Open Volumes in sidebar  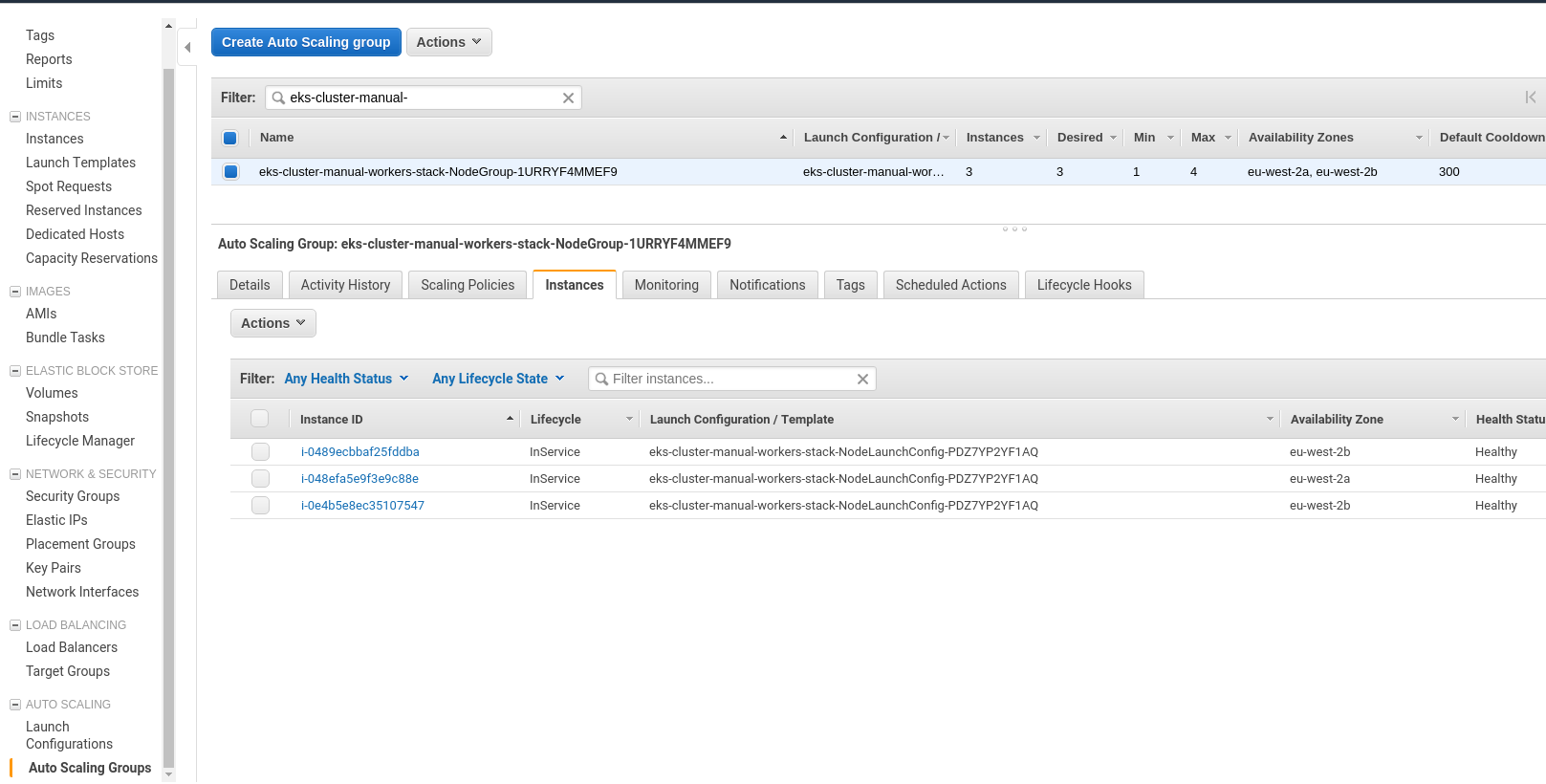(52, 393)
